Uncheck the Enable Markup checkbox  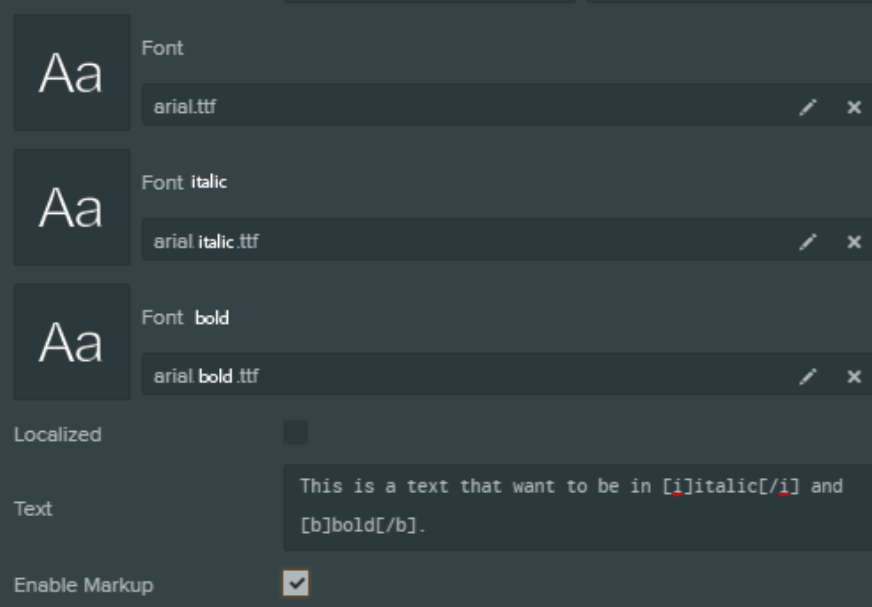296,583
